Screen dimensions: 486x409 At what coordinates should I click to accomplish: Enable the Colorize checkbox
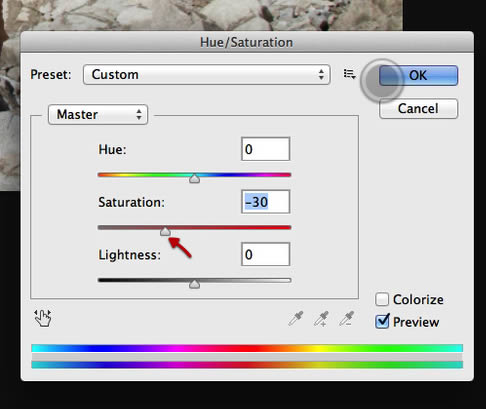[382, 299]
